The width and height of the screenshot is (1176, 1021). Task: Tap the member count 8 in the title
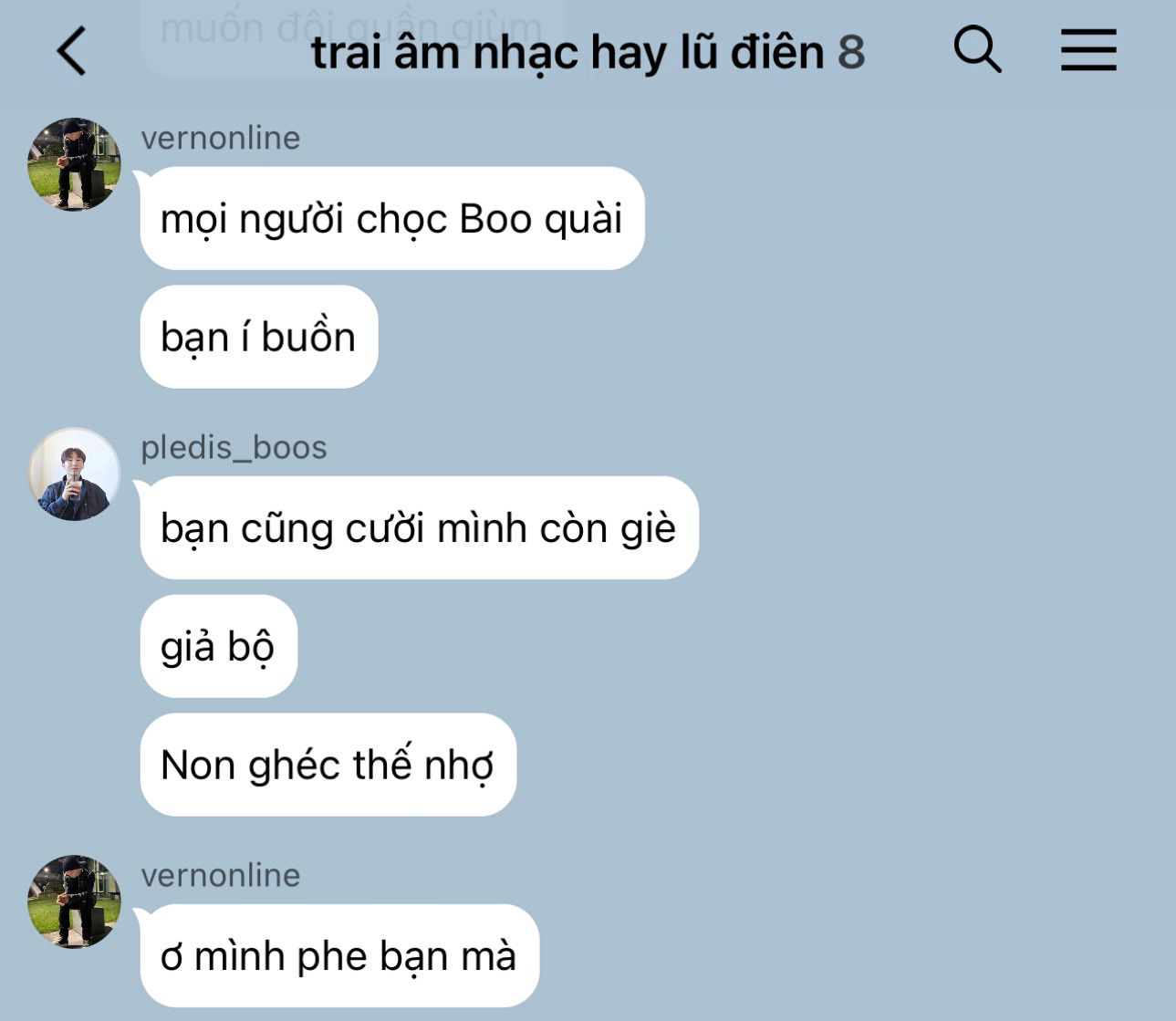[x=851, y=52]
